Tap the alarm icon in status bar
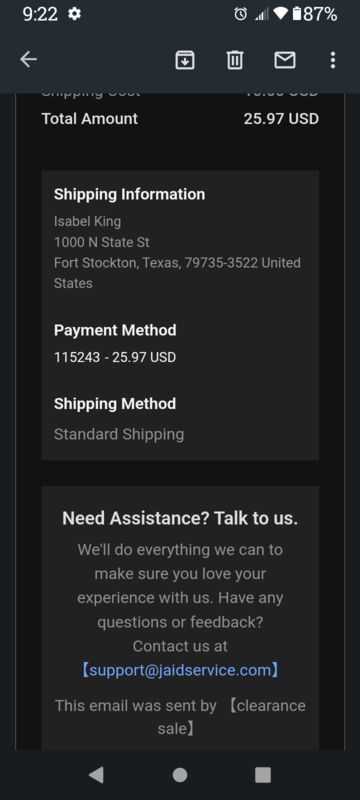The height and width of the screenshot is (800, 360). pyautogui.click(x=240, y=14)
